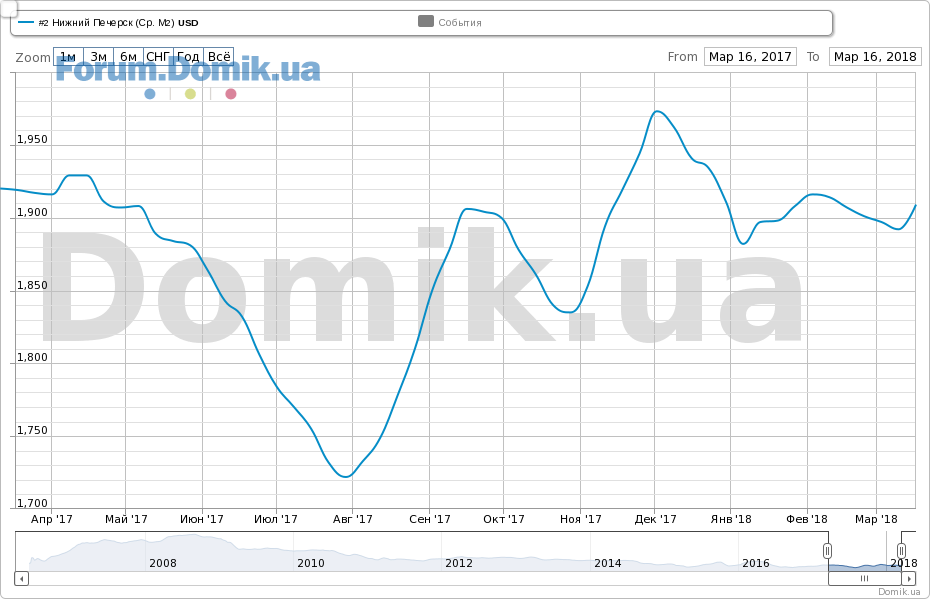This screenshot has width=931, height=600.
Task: Click the 2012 label in the navigator
Action: (459, 563)
